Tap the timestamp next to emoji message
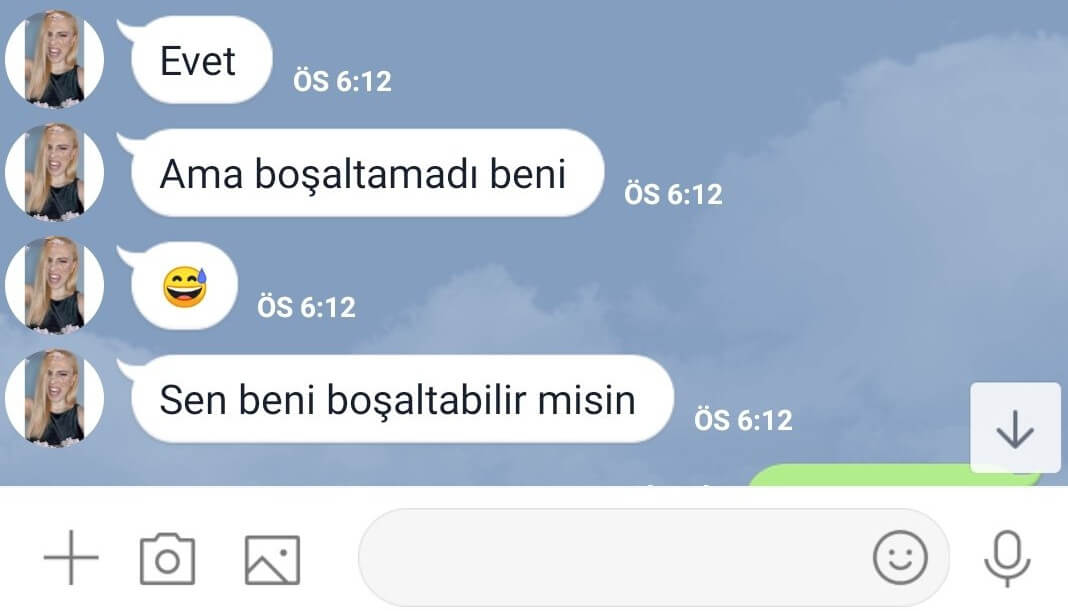 (x=307, y=308)
